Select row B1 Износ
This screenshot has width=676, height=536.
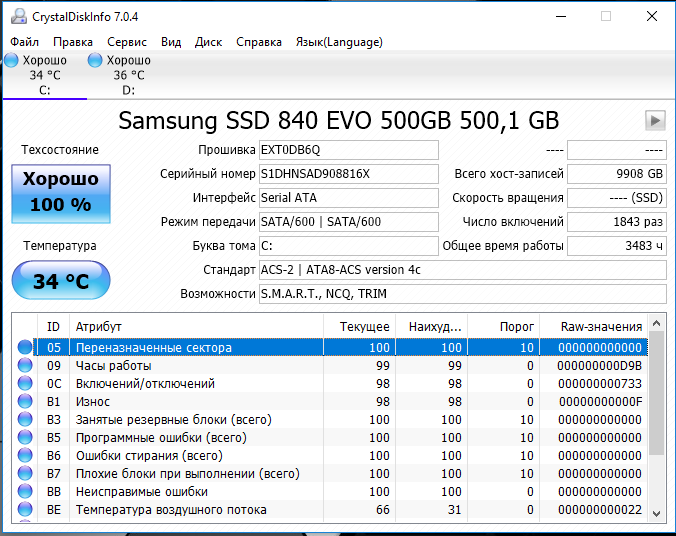[x=330, y=402]
